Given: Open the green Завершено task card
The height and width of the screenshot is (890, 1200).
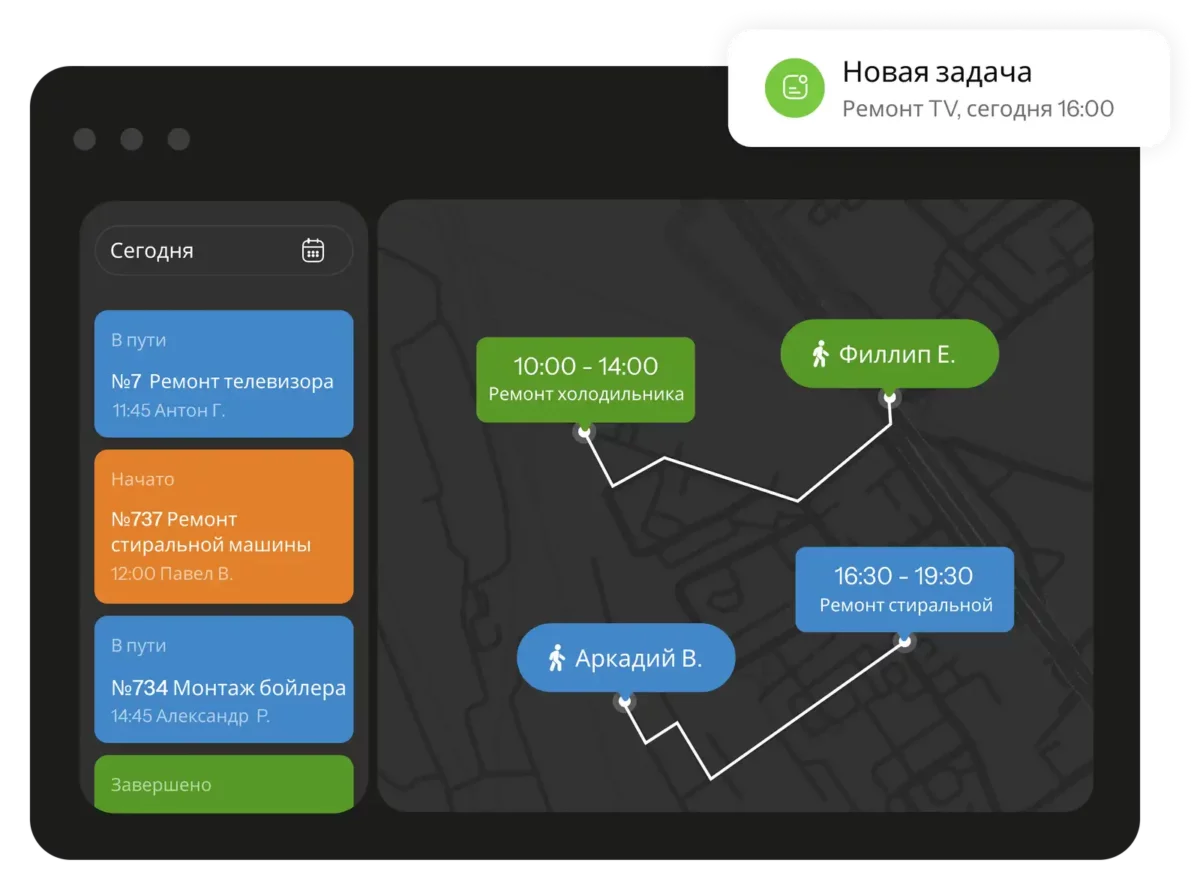Looking at the screenshot, I should (223, 784).
